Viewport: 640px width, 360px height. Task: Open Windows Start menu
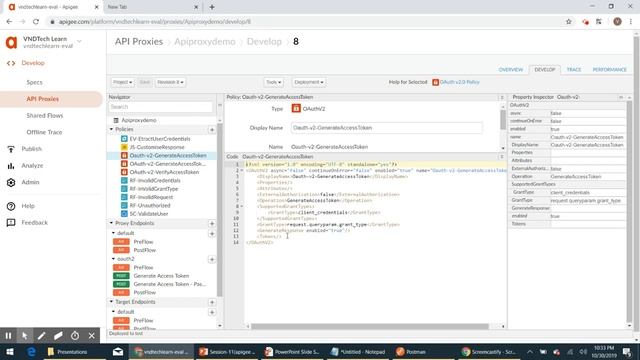(10, 352)
